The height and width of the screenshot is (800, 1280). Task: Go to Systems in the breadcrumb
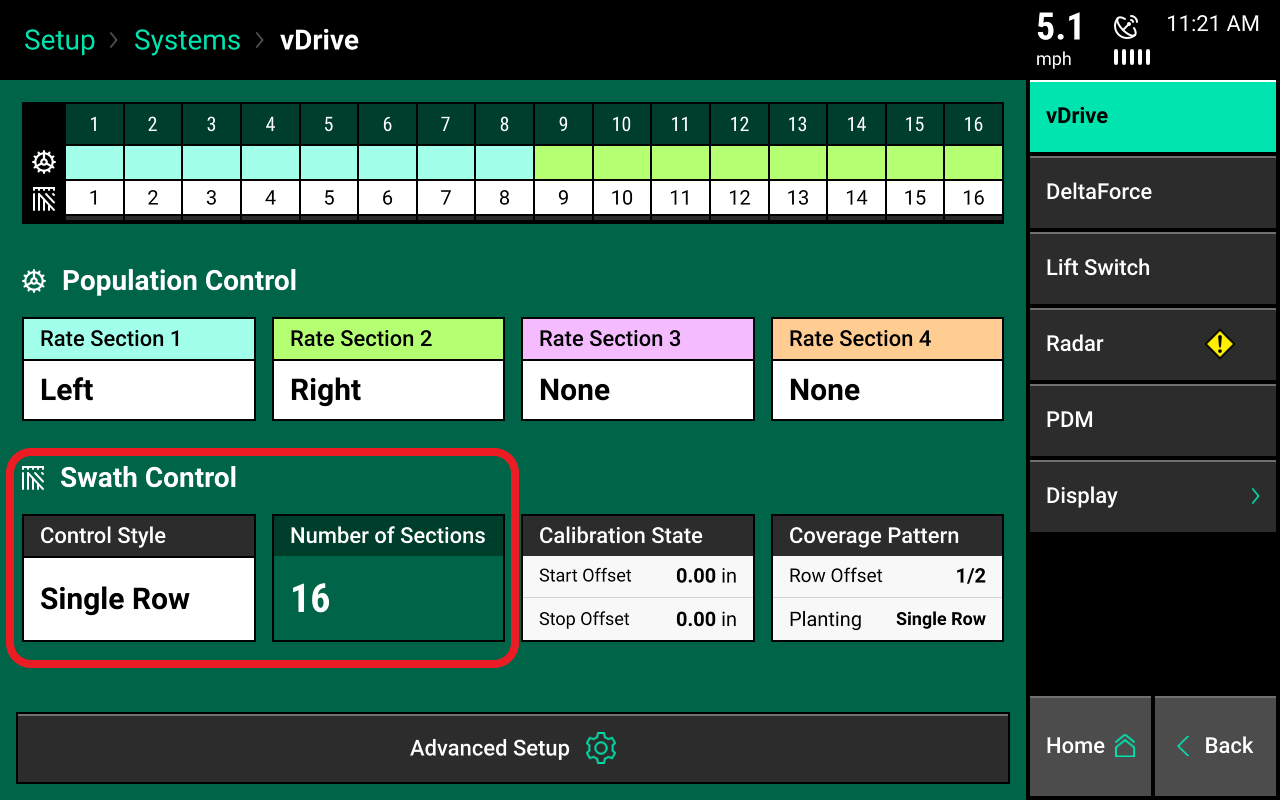pos(187,40)
